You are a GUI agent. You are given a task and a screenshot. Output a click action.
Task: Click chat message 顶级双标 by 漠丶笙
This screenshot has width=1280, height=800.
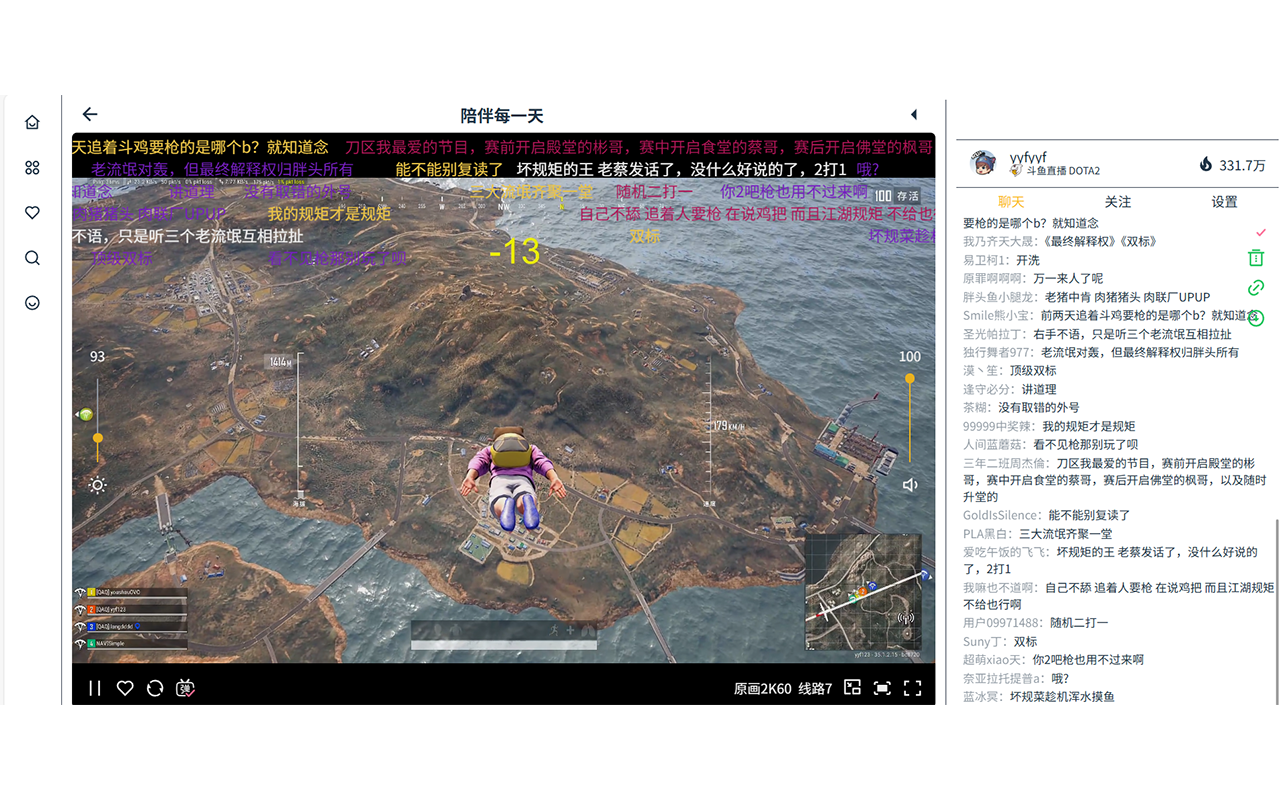1034,370
